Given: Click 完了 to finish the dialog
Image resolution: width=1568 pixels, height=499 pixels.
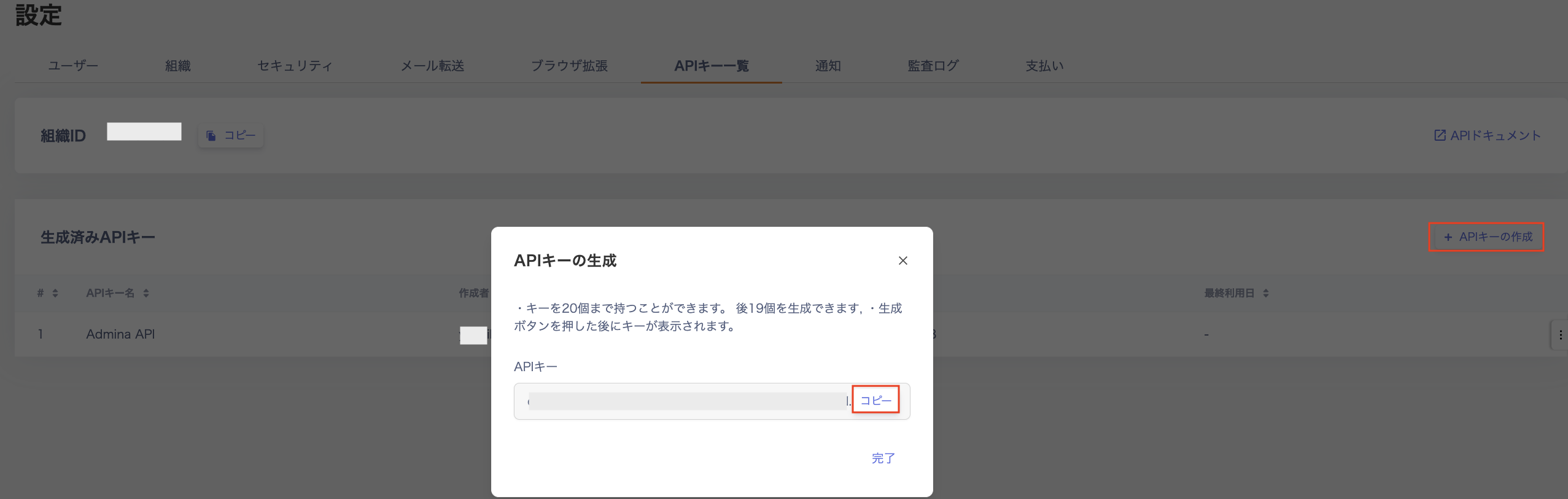Looking at the screenshot, I should (x=883, y=458).
